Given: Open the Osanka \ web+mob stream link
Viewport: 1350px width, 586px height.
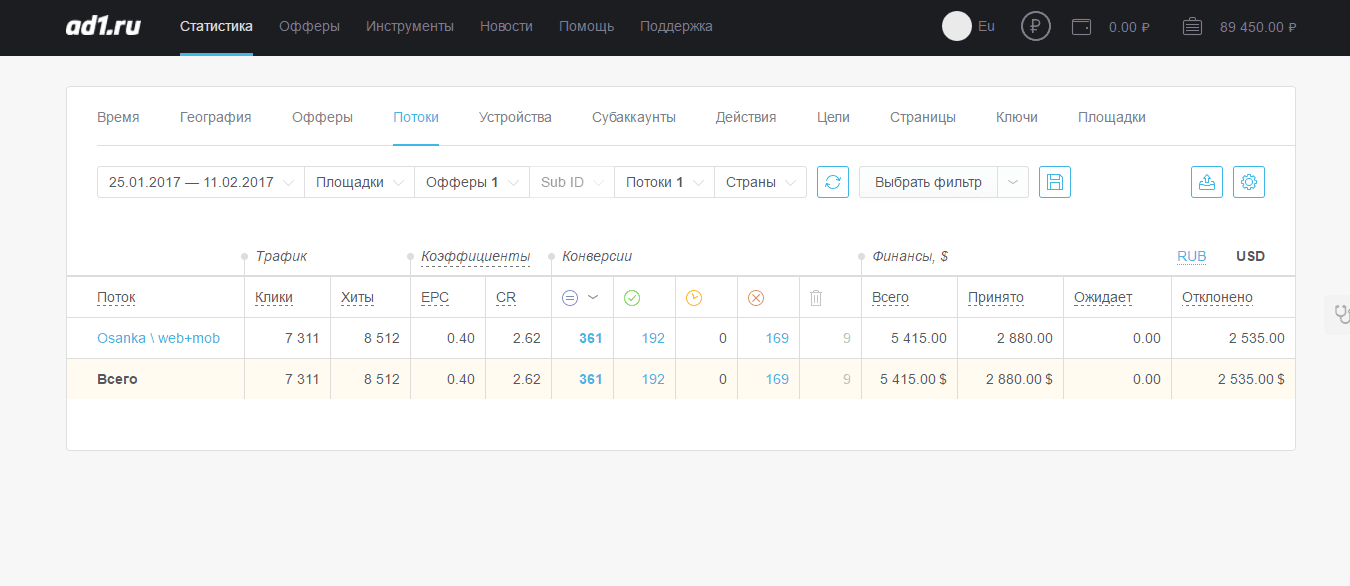Looking at the screenshot, I should click(x=158, y=338).
